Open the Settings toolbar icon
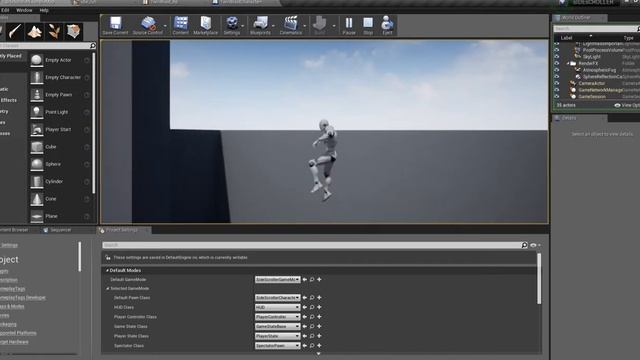The image size is (640, 360). 232,25
